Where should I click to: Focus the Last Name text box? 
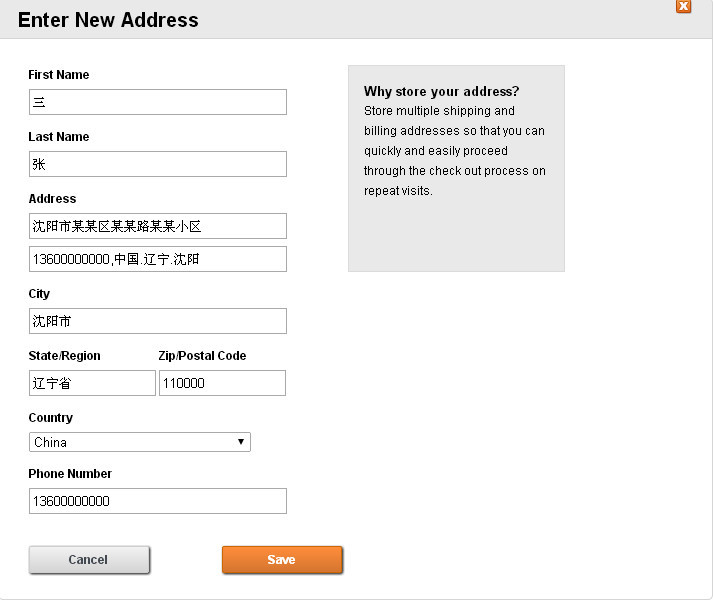[157, 164]
